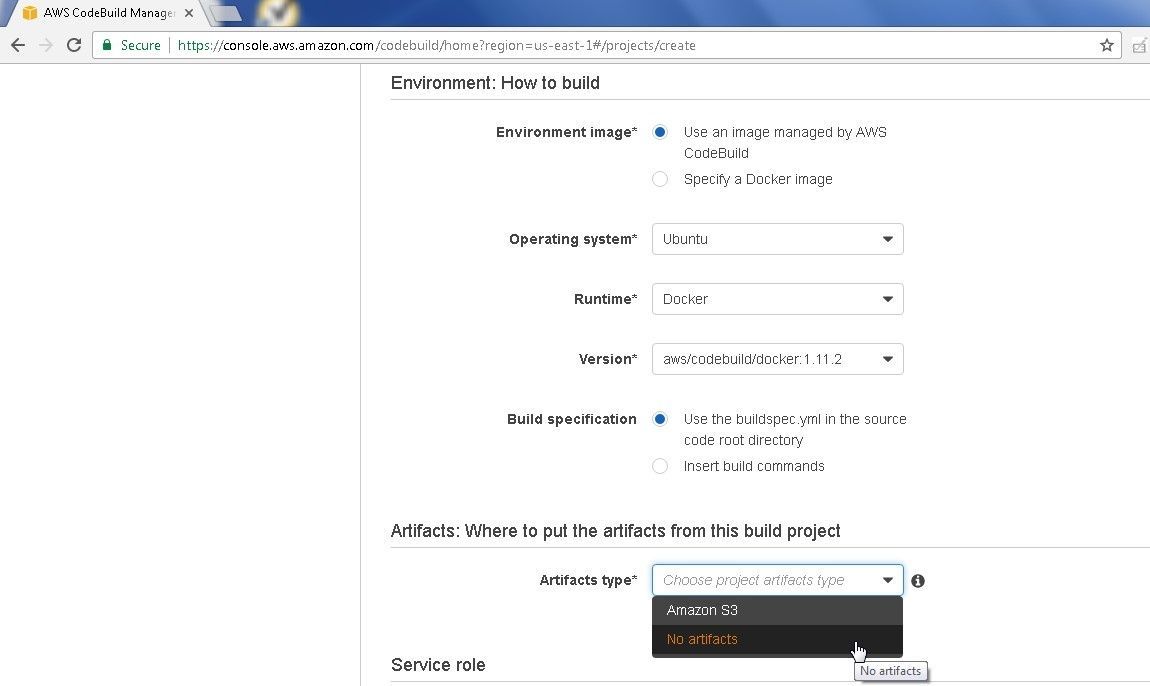This screenshot has width=1150, height=686.
Task: Click the browser forward arrow
Action: [46, 45]
